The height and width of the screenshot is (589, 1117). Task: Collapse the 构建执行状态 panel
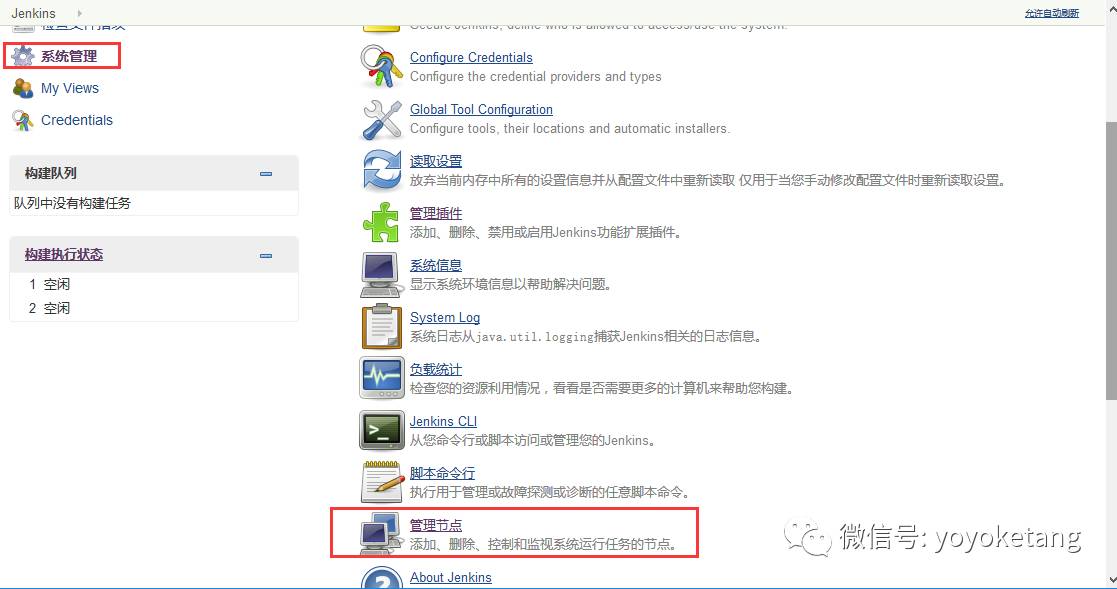[x=266, y=256]
